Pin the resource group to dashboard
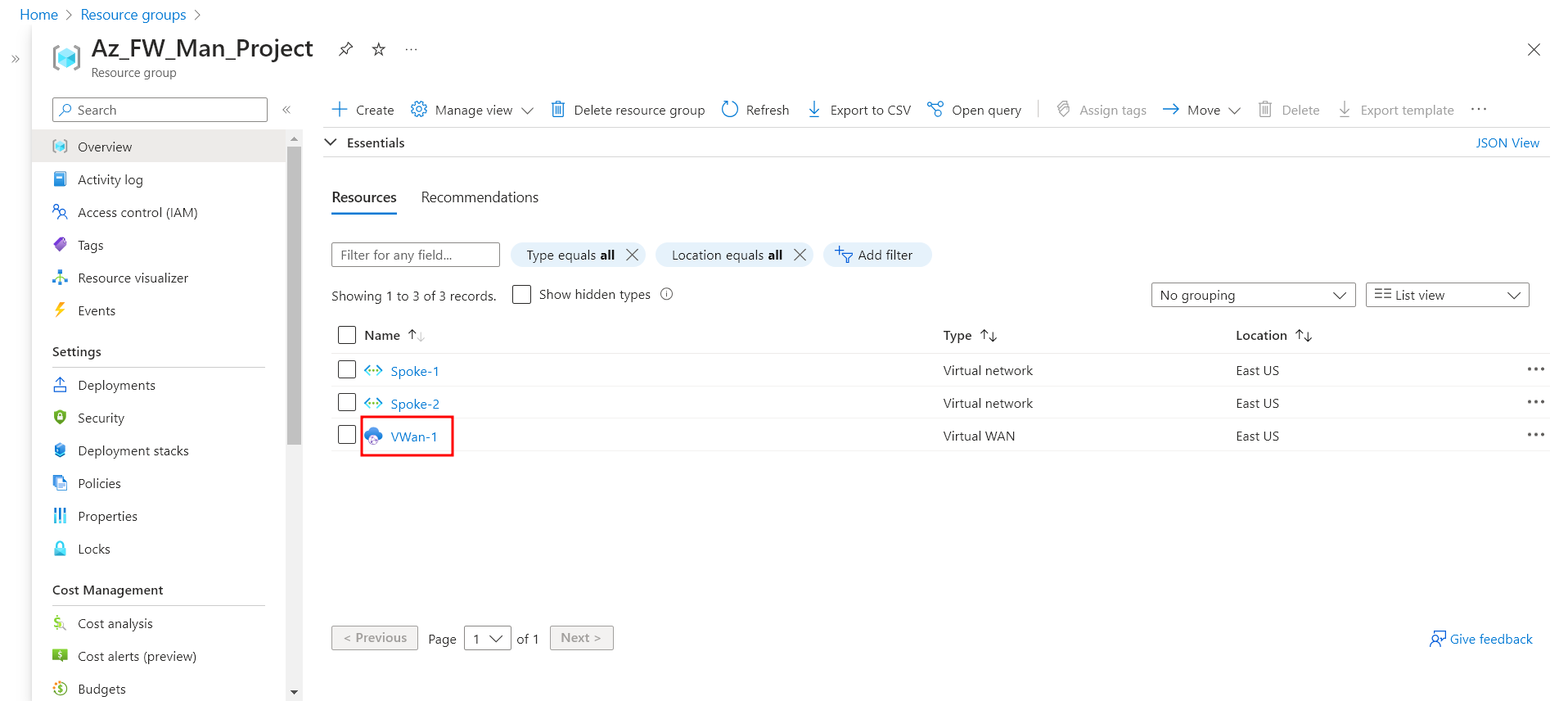 tap(345, 49)
